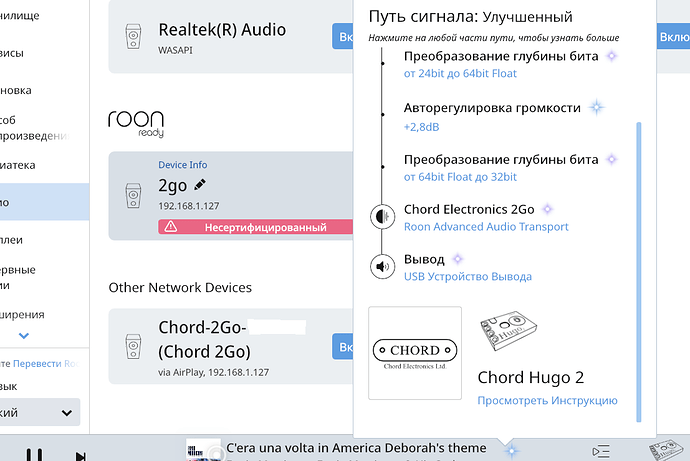Click the warning triangle in the Несертифицированный badge
The height and width of the screenshot is (461, 690).
171,227
